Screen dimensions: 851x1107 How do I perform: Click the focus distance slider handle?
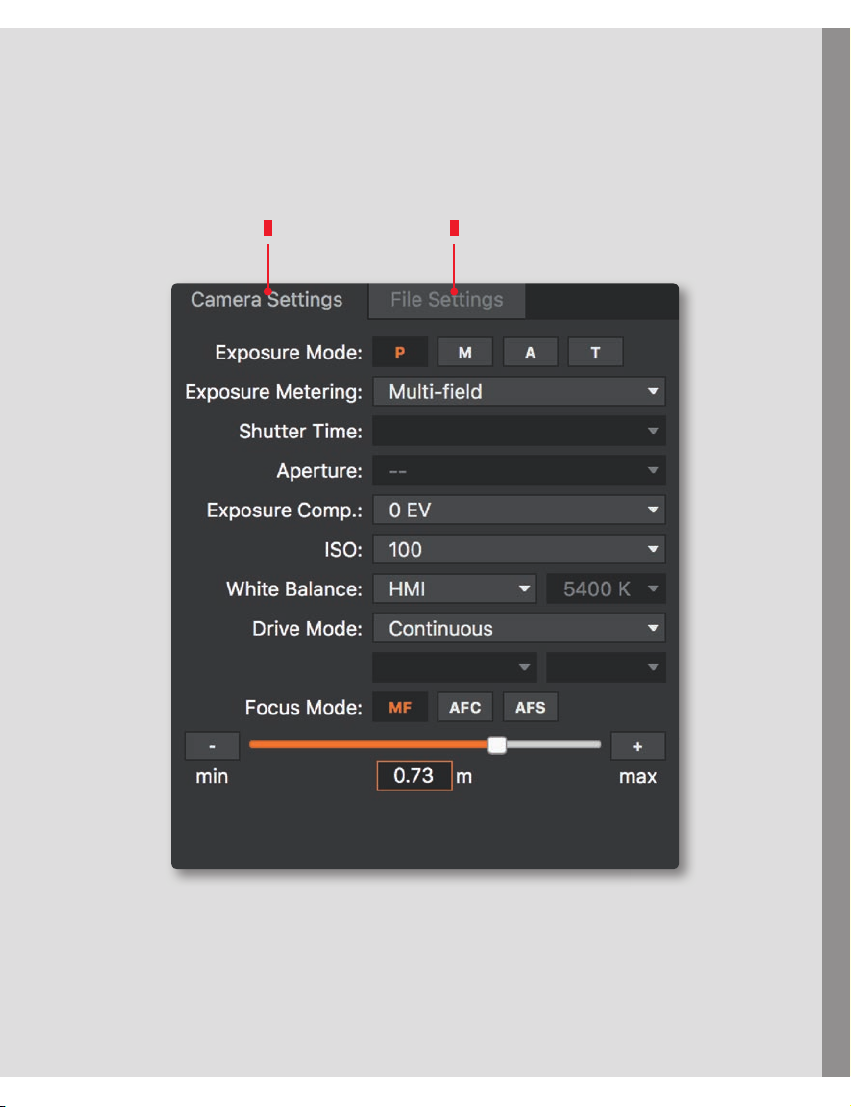click(x=497, y=745)
